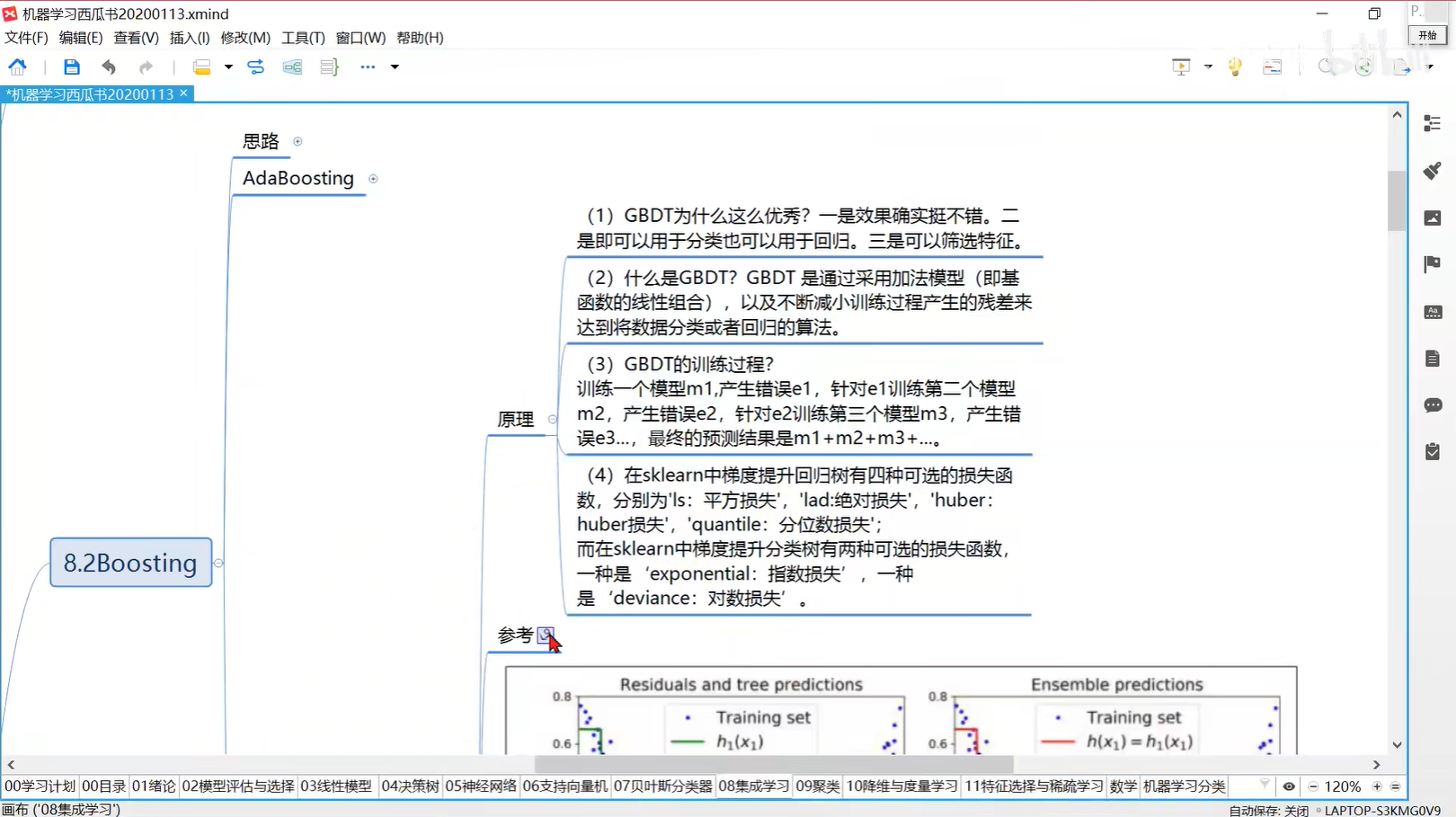Screen dimensions: 1456x817
Task: Open the insert topic dropdown arrow
Action: (228, 67)
